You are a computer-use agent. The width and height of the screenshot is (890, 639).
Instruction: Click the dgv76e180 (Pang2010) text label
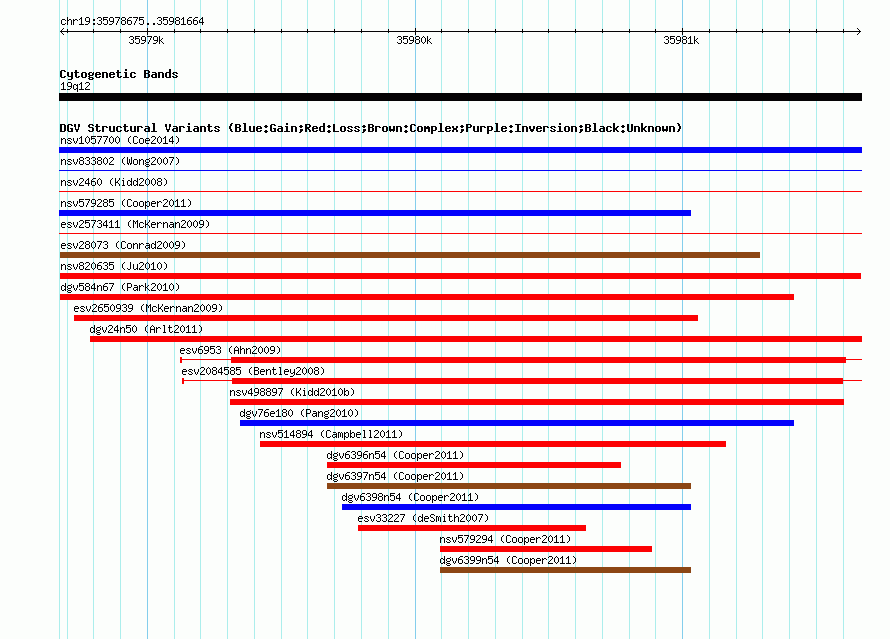[x=299, y=413]
